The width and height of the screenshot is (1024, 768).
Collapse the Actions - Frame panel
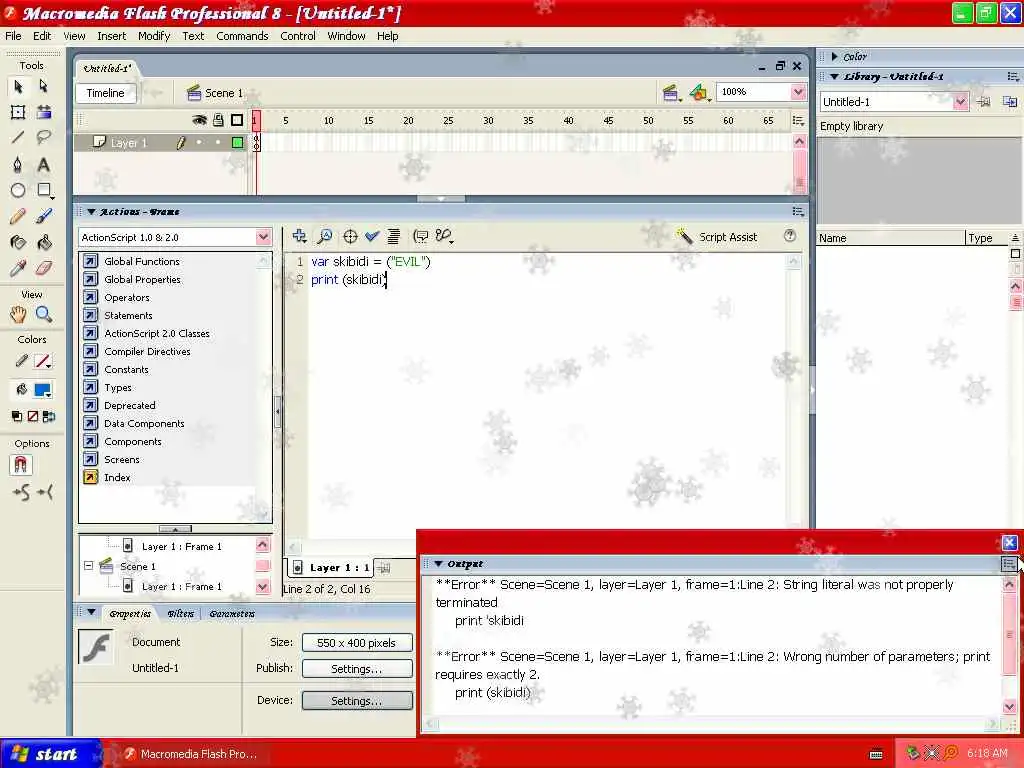91,212
